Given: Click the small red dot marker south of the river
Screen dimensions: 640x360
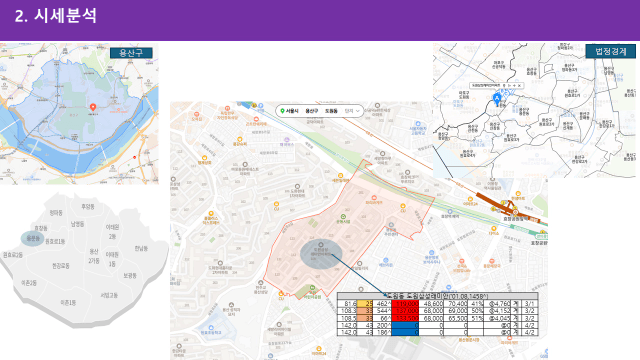Looking at the screenshot, I should (135, 158).
